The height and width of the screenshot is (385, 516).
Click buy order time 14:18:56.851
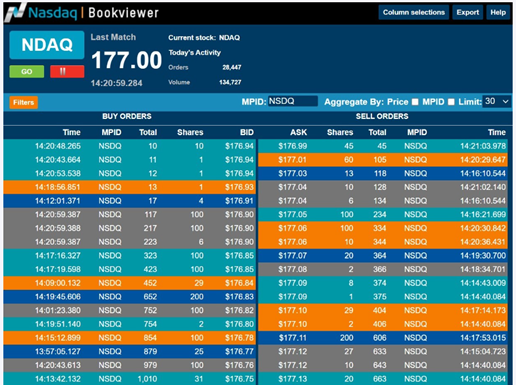pos(58,187)
